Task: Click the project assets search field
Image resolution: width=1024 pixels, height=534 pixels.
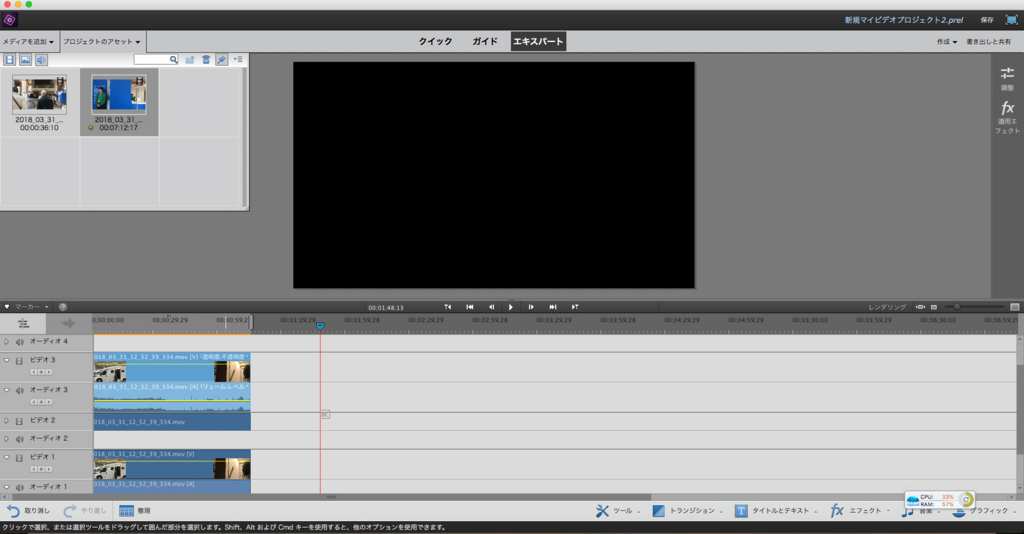Action: click(x=156, y=59)
